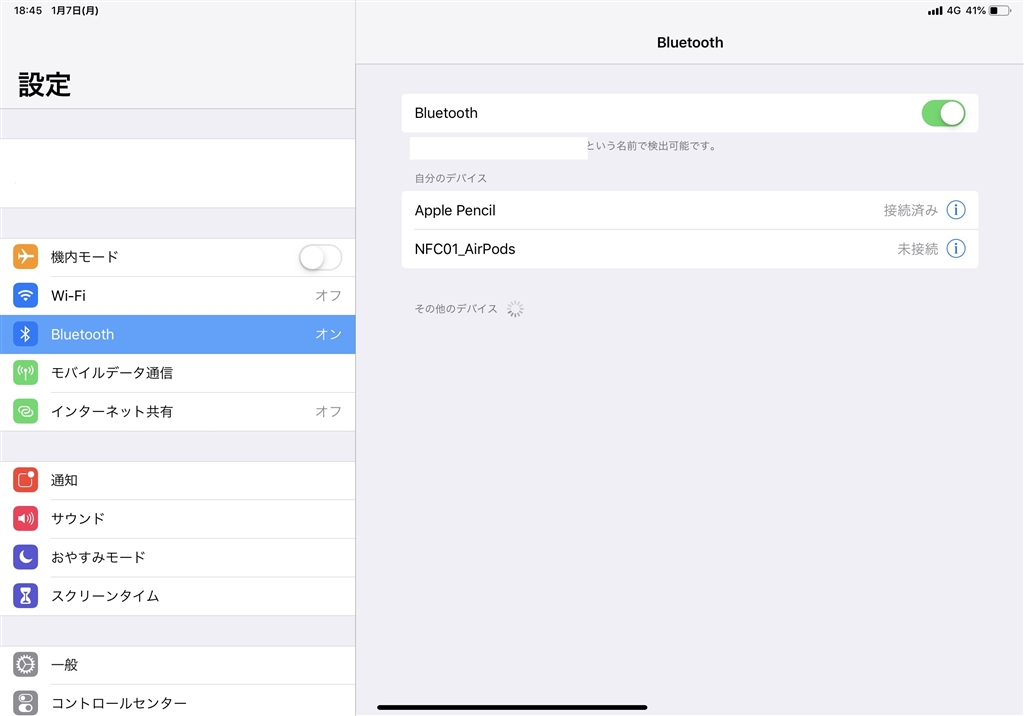Tap the Bluetooth page title
This screenshot has width=1024, height=716.
[x=690, y=42]
